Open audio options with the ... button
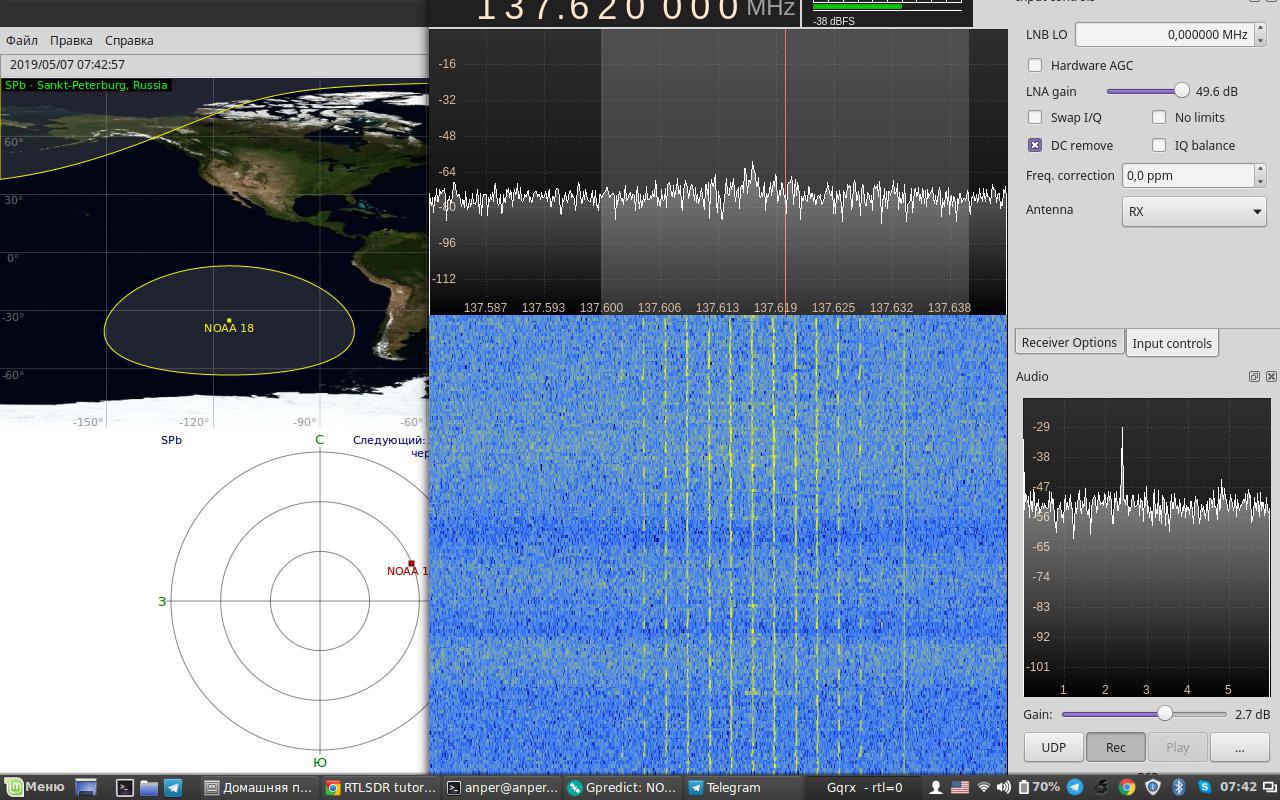Screen dimensions: 1280x800 pos(1239,747)
